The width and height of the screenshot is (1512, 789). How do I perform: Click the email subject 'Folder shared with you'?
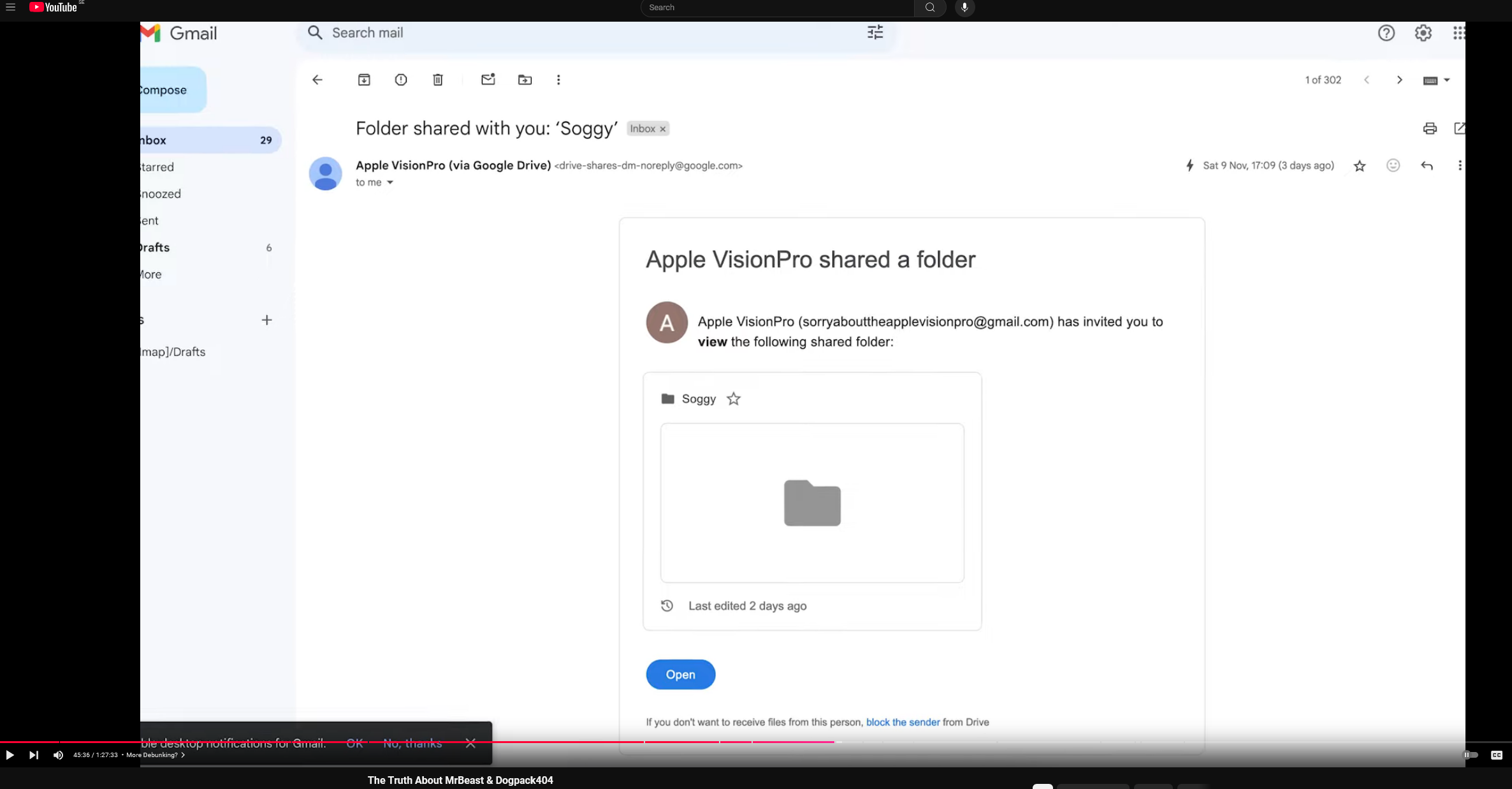pos(486,128)
